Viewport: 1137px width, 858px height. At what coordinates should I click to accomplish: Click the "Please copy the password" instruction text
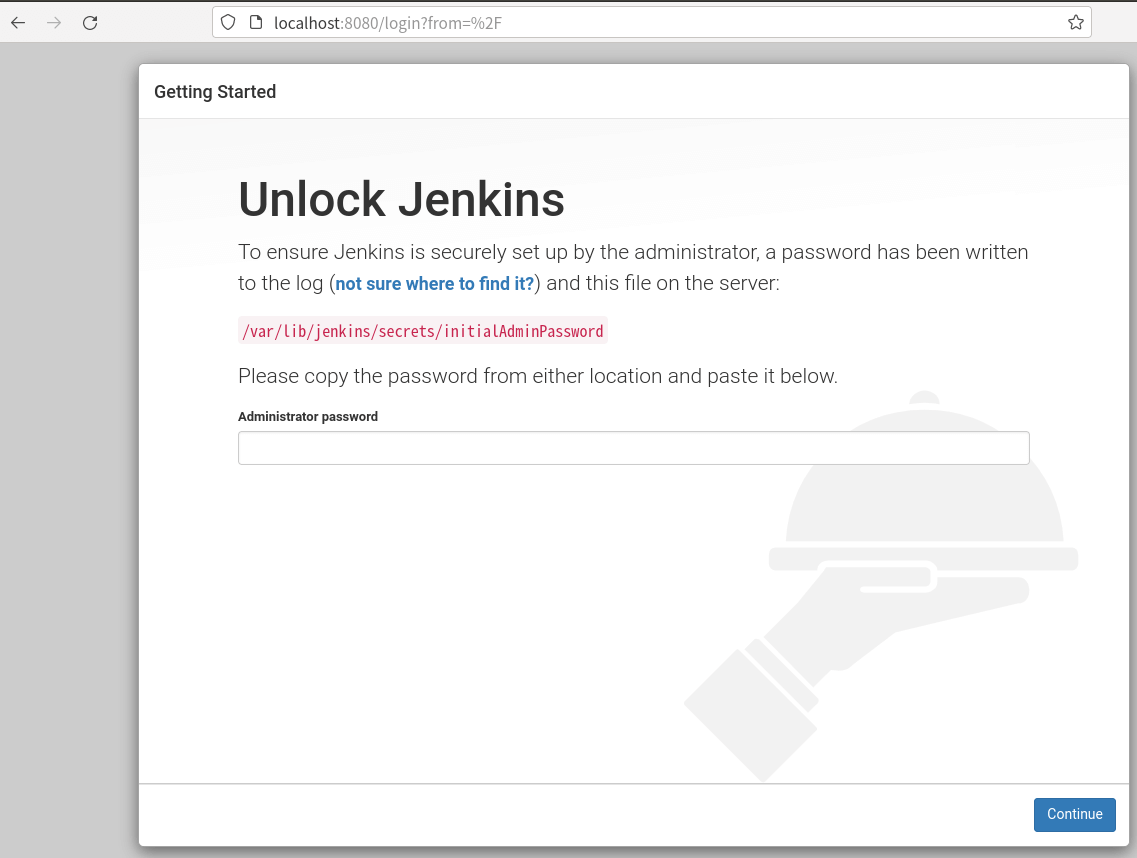coord(537,376)
